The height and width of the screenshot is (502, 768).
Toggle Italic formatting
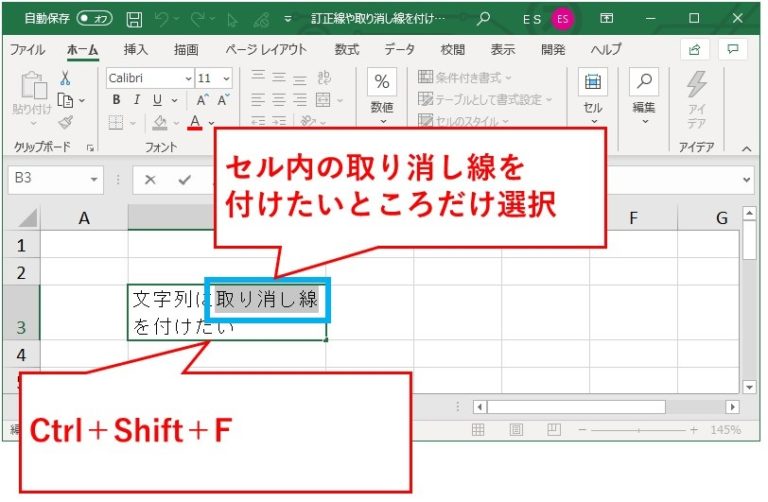tap(137, 100)
